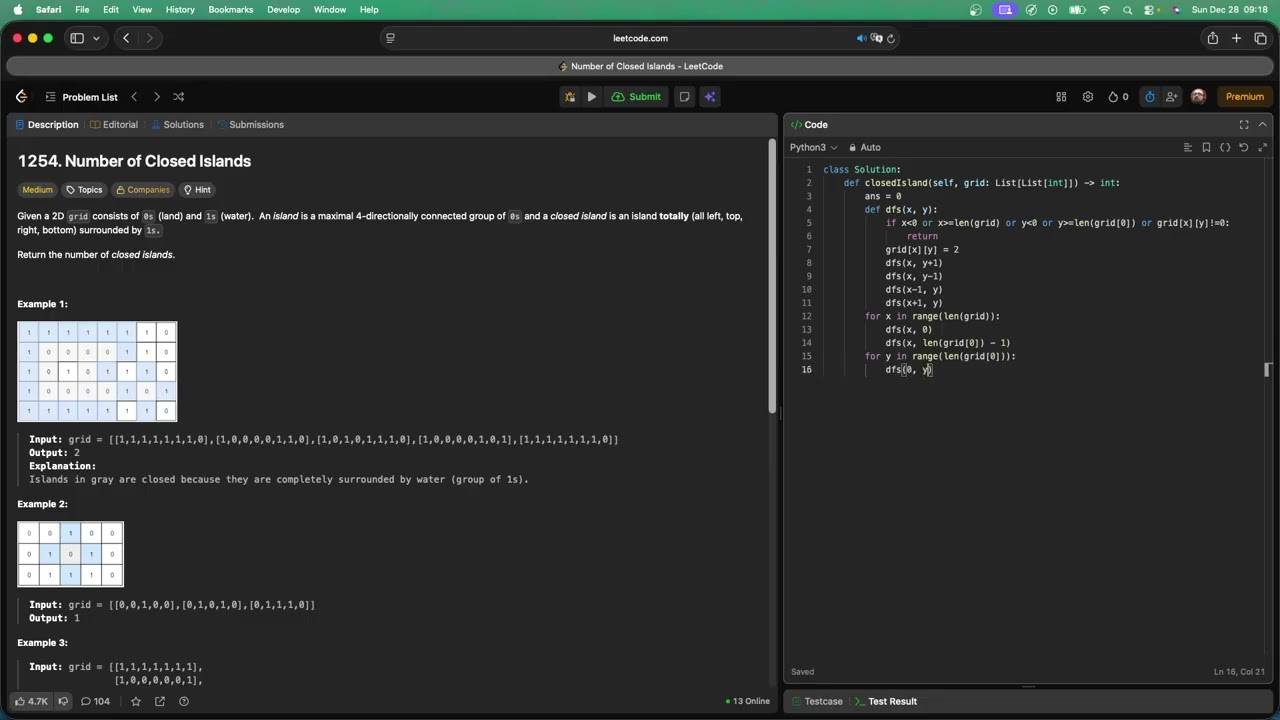The width and height of the screenshot is (1280, 720).
Task: Open the user profile avatar
Action: tap(1198, 97)
